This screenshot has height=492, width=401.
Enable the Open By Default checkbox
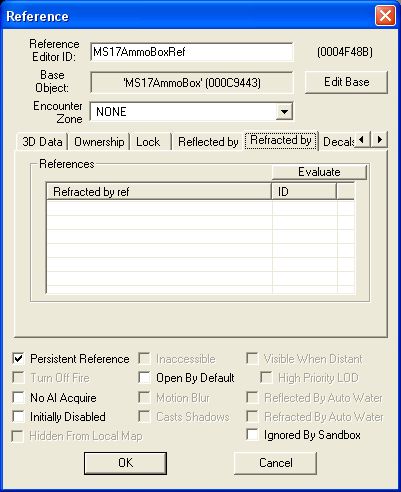[x=144, y=378]
